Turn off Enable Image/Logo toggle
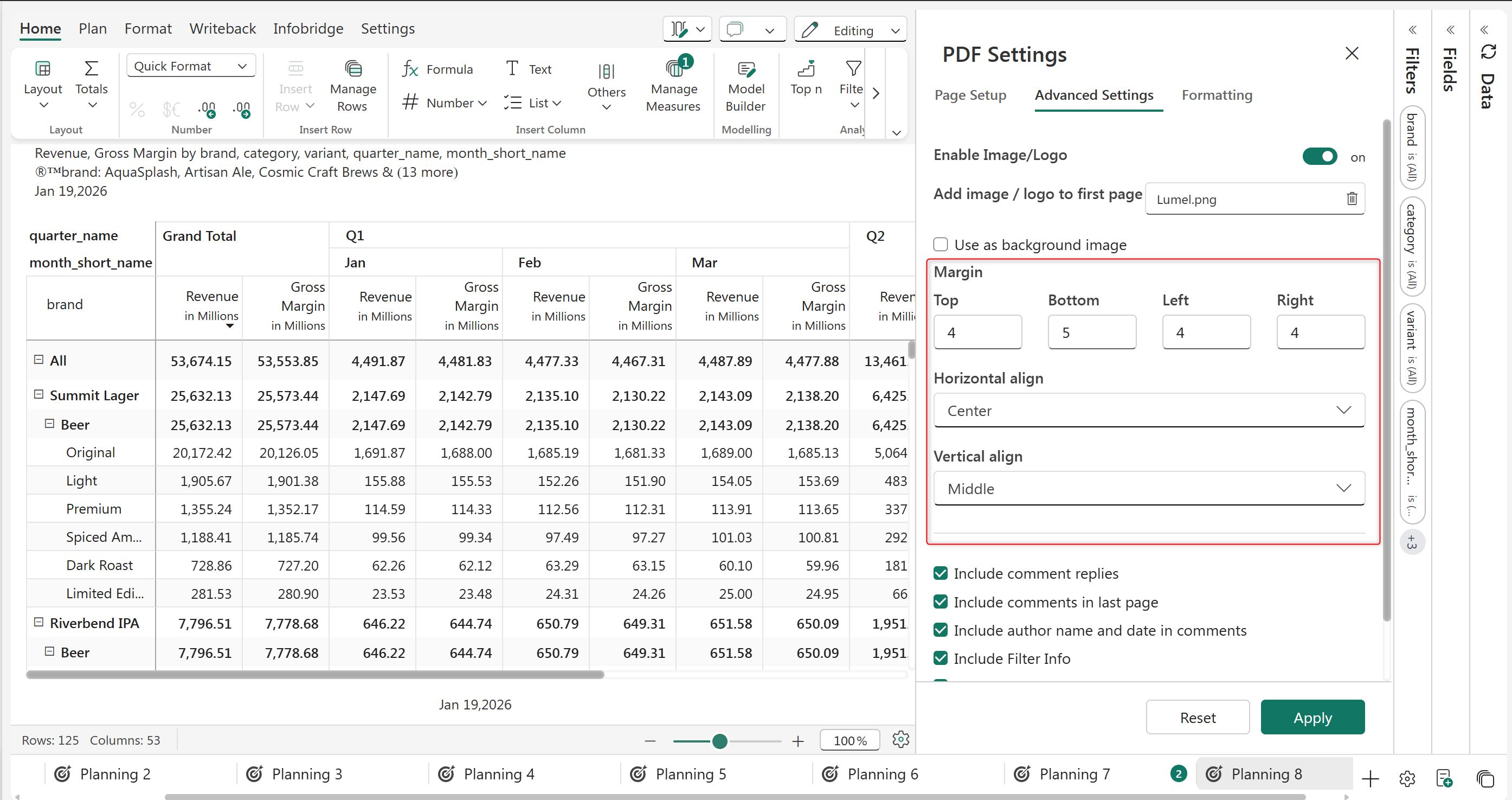Screen dimensions: 1512x800 coord(1320,156)
